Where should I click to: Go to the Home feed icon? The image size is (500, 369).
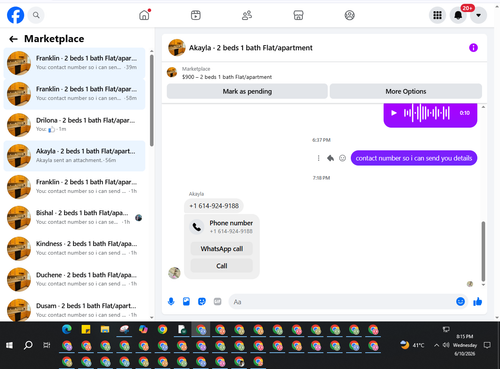[x=144, y=15]
